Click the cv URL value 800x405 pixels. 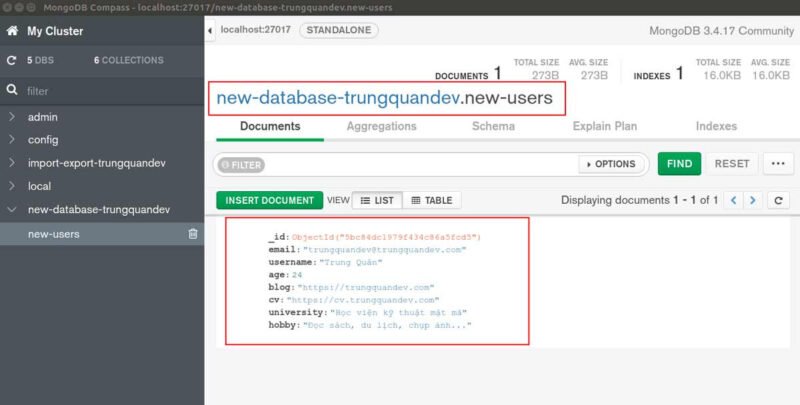363,300
